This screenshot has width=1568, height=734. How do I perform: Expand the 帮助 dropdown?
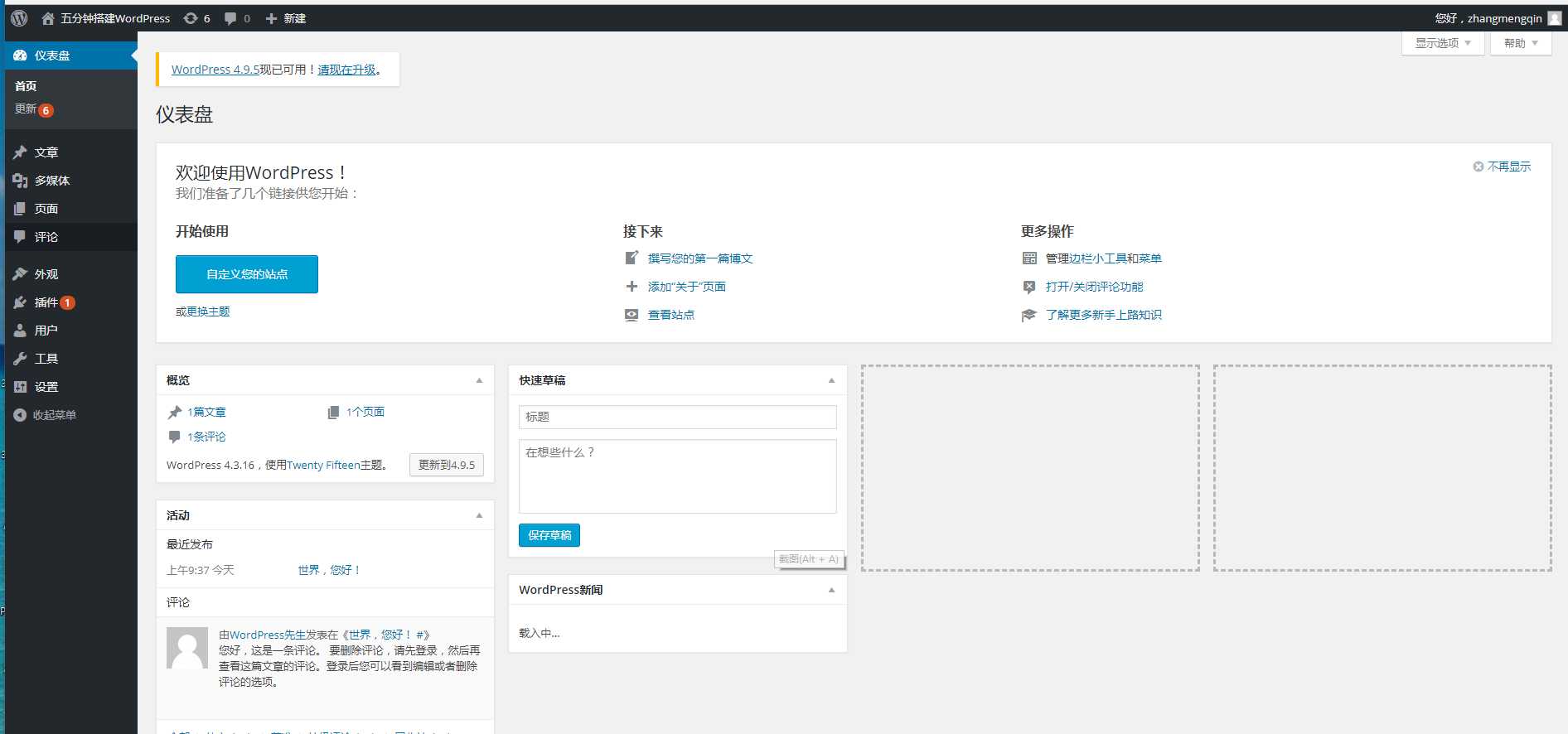click(x=1521, y=43)
